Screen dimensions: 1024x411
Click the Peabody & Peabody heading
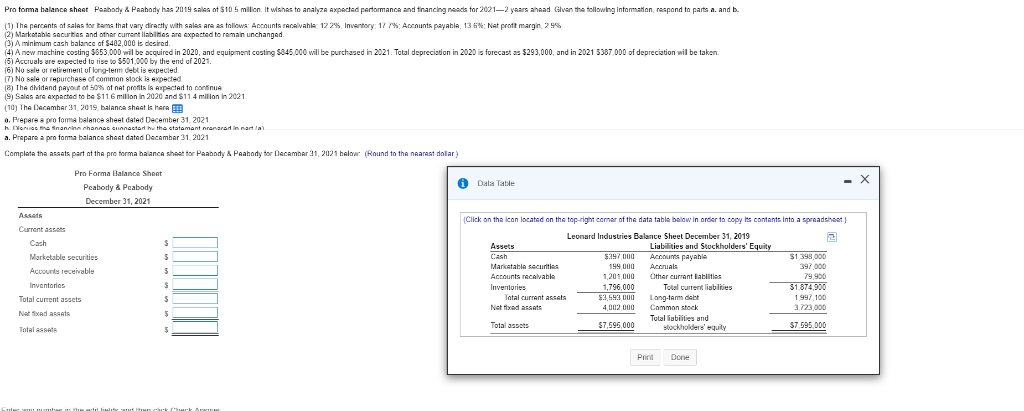tap(118, 187)
